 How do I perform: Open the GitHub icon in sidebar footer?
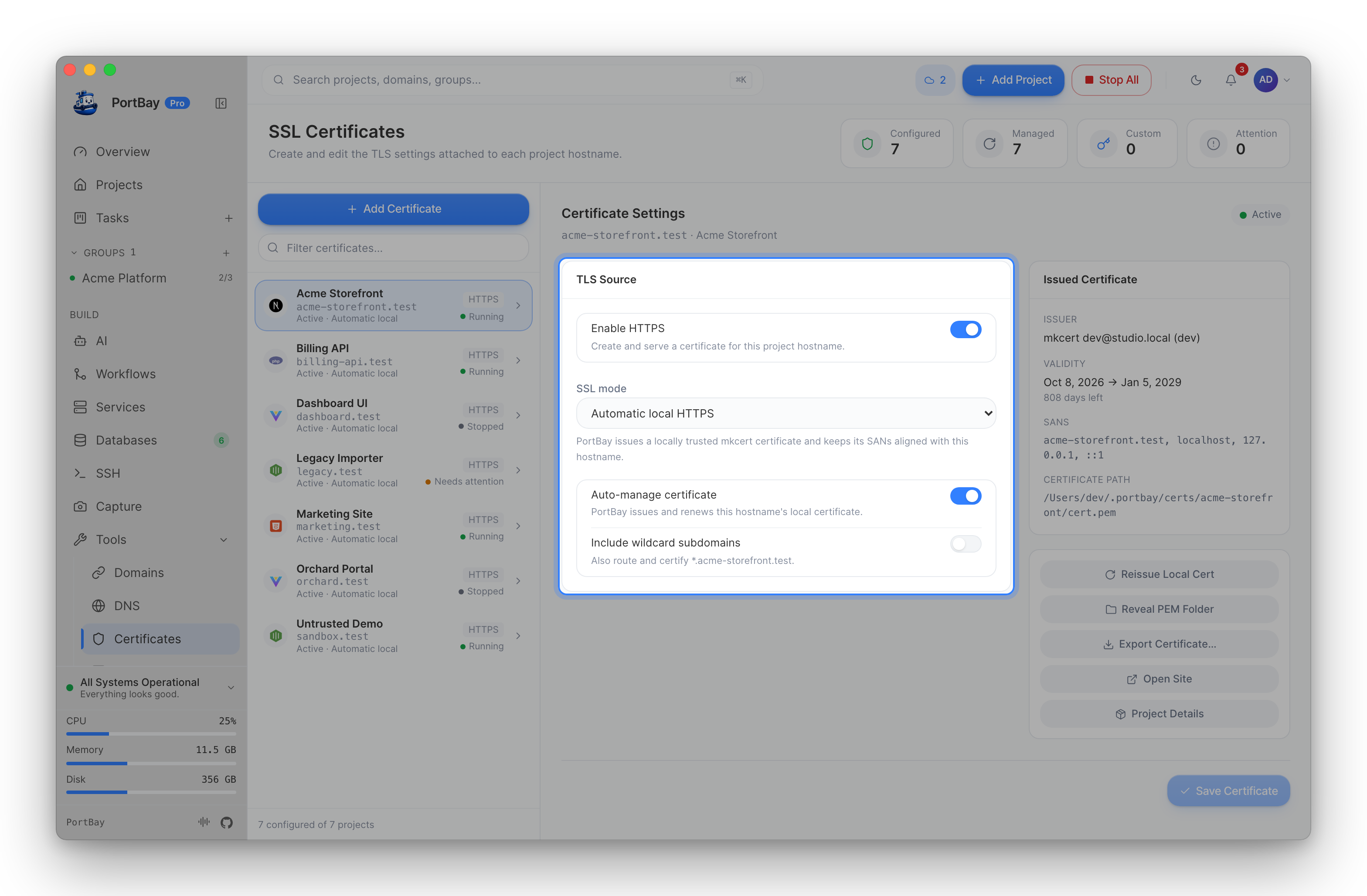click(x=227, y=822)
